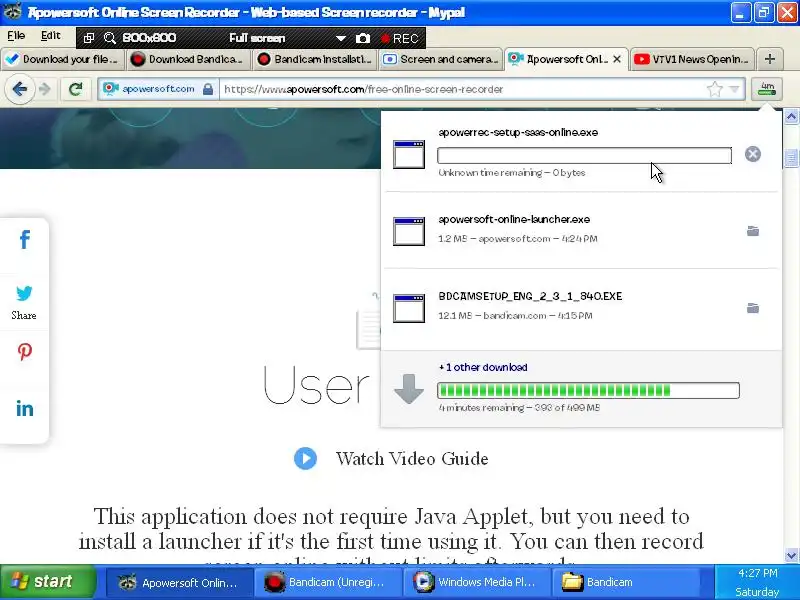This screenshot has height=600, width=800.
Task: Cancel the apowerrec-setup-saas-online.exe download
Action: tap(753, 154)
